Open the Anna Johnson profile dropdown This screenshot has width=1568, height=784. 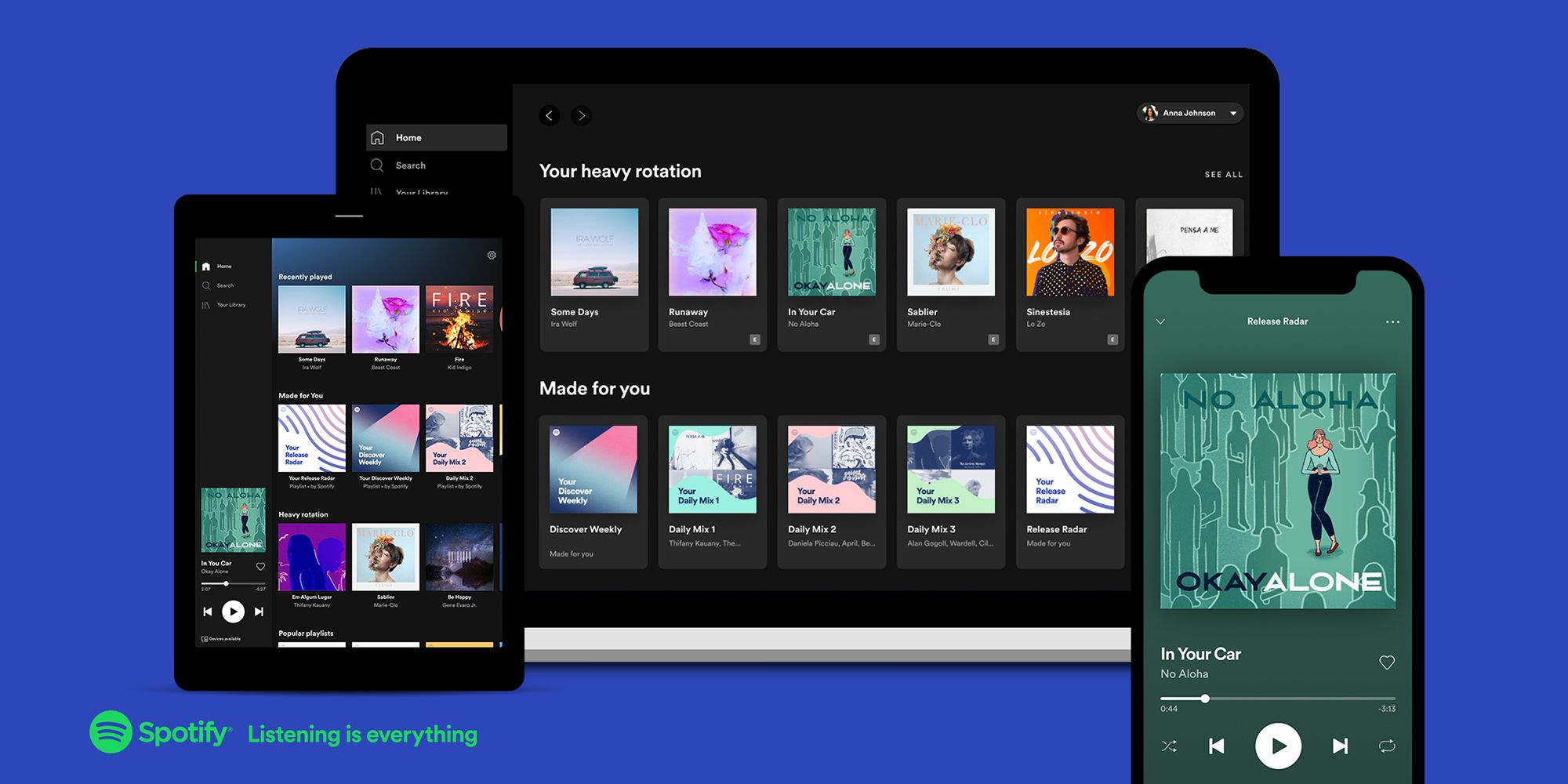(1189, 112)
